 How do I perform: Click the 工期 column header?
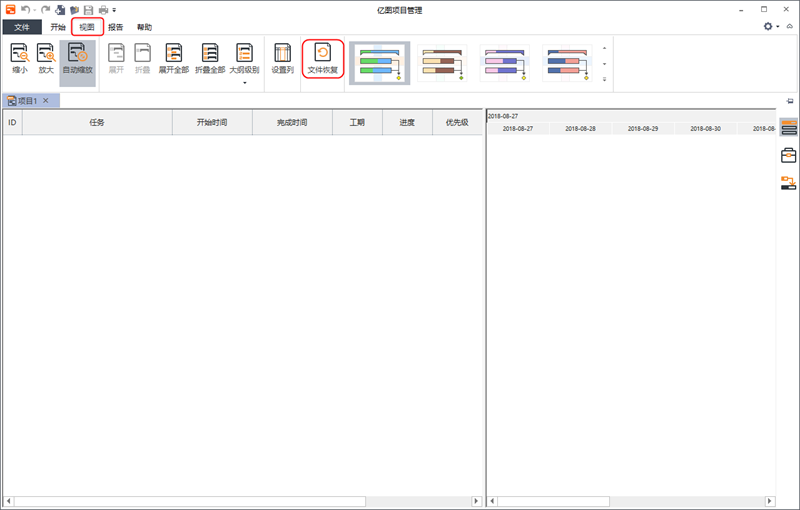tap(357, 122)
